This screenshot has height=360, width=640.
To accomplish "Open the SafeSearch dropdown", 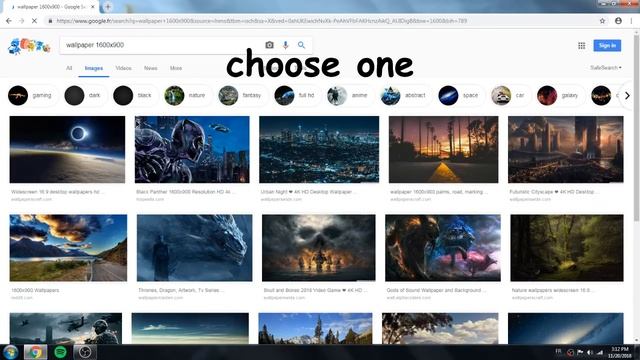I will [606, 68].
